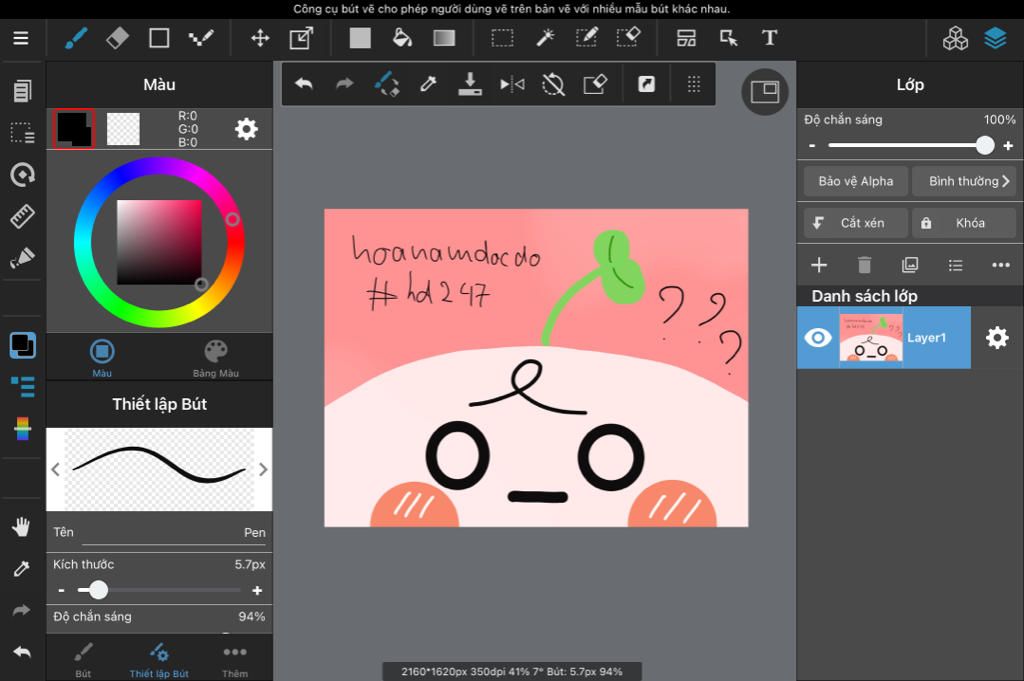Select the rectangular Selection tool
The height and width of the screenshot is (681, 1024).
(x=502, y=38)
